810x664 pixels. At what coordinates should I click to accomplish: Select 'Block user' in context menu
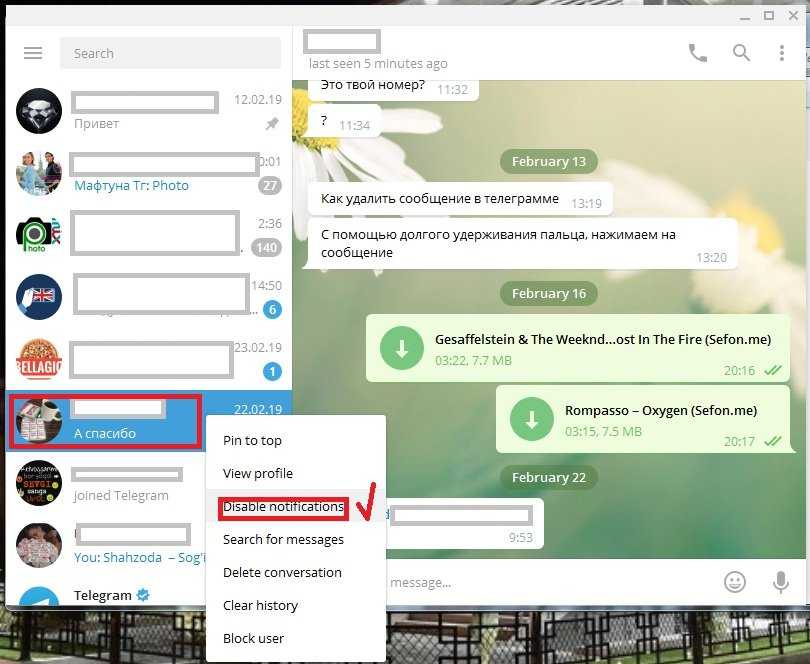click(295, 638)
